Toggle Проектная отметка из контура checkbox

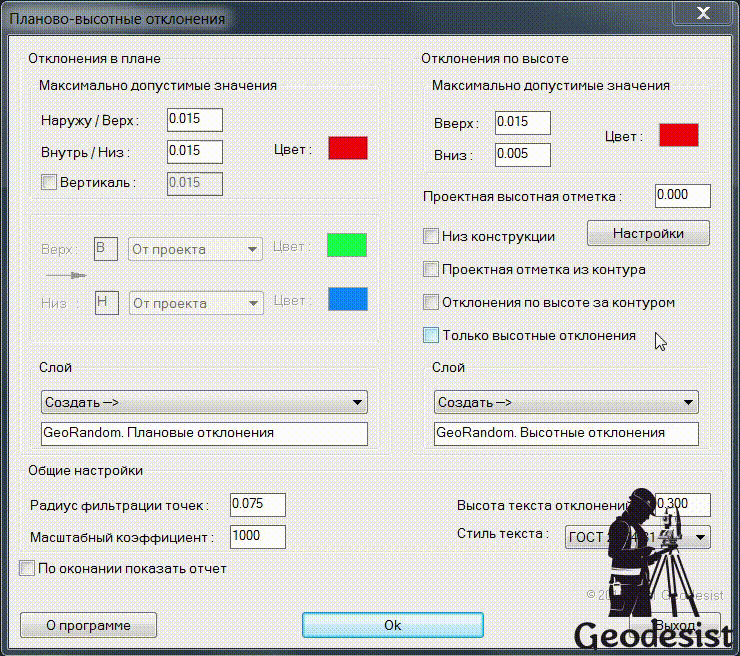[431, 269]
